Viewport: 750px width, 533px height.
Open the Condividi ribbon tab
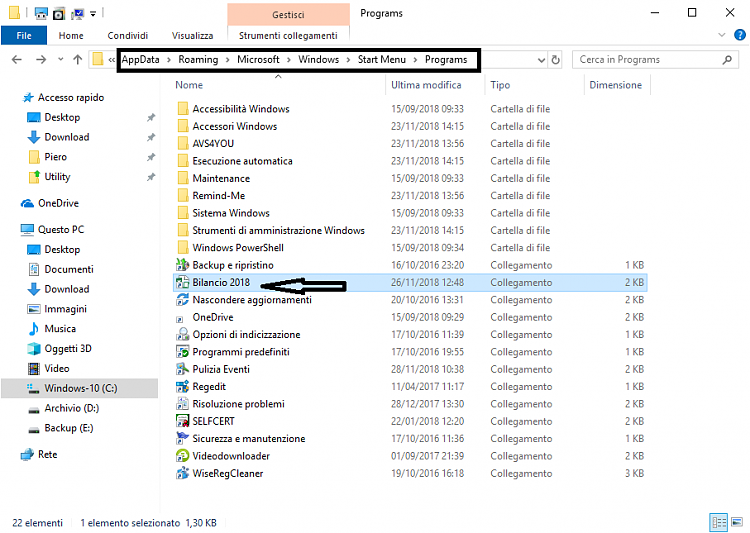[128, 35]
